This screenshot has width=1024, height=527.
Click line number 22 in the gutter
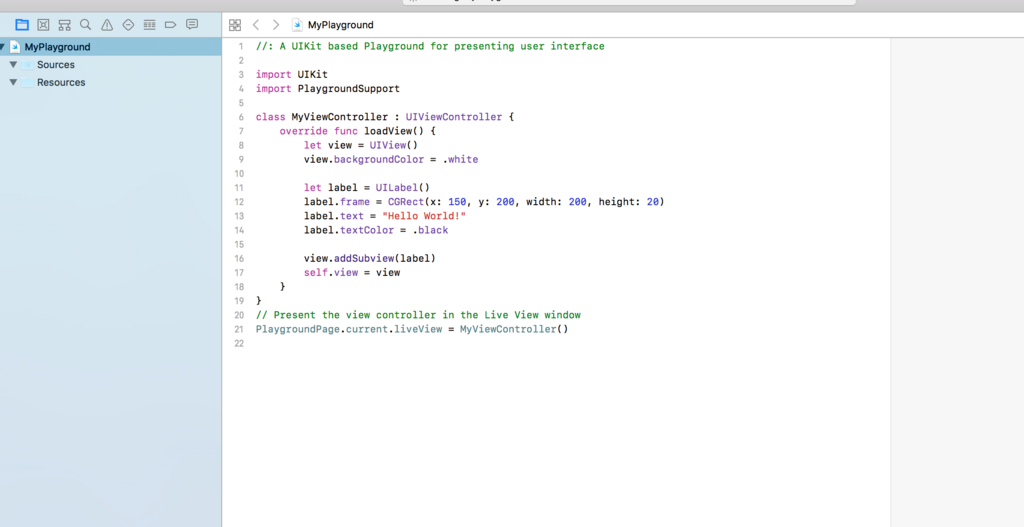click(x=239, y=343)
